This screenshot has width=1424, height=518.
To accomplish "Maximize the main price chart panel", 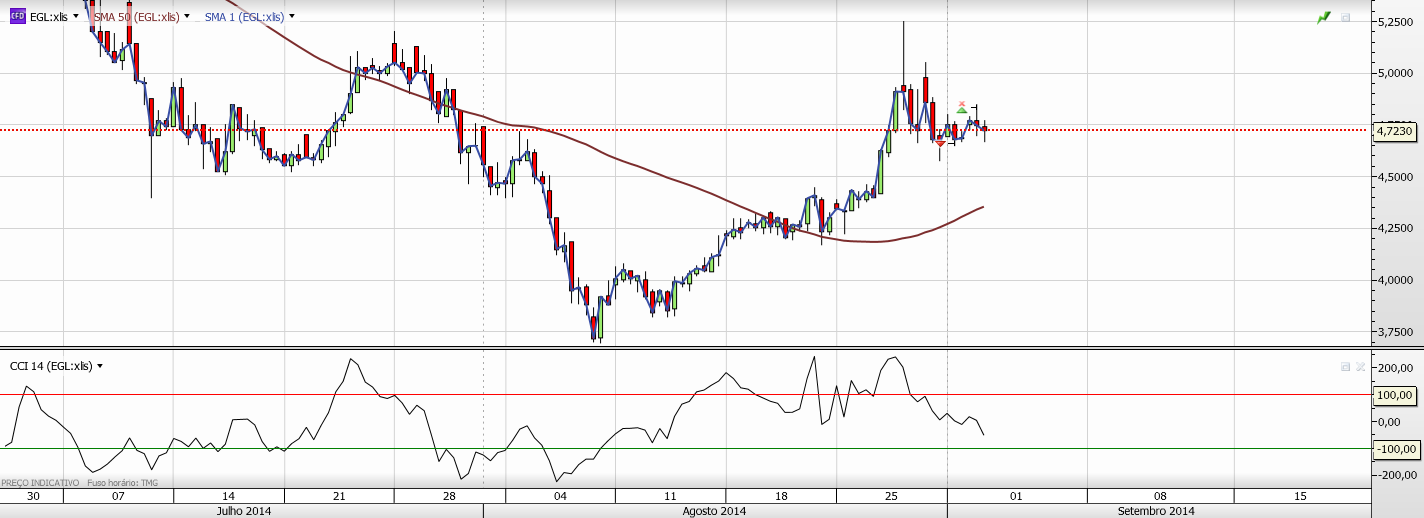I will point(1345,17).
